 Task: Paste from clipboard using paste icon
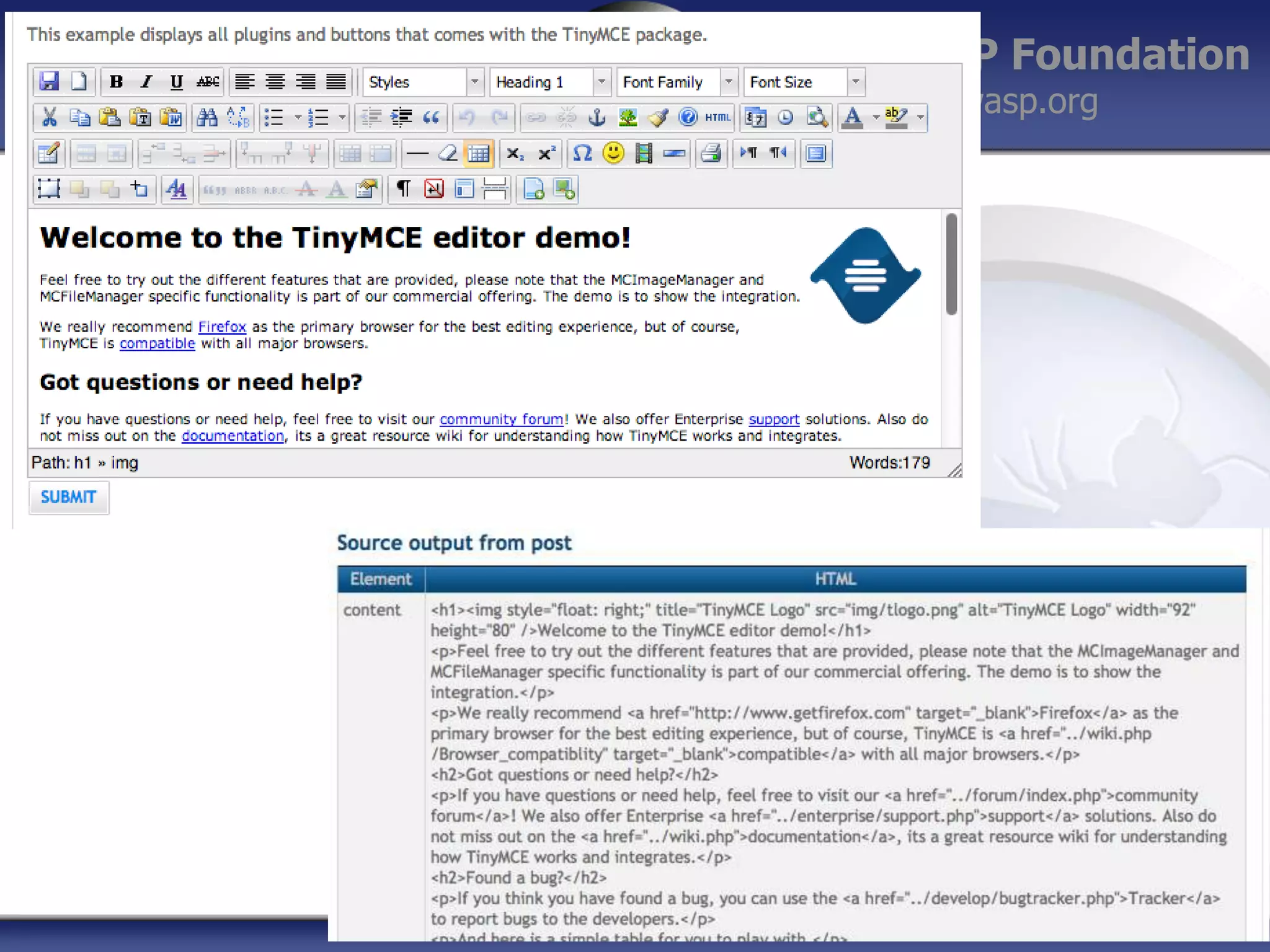pyautogui.click(x=110, y=117)
